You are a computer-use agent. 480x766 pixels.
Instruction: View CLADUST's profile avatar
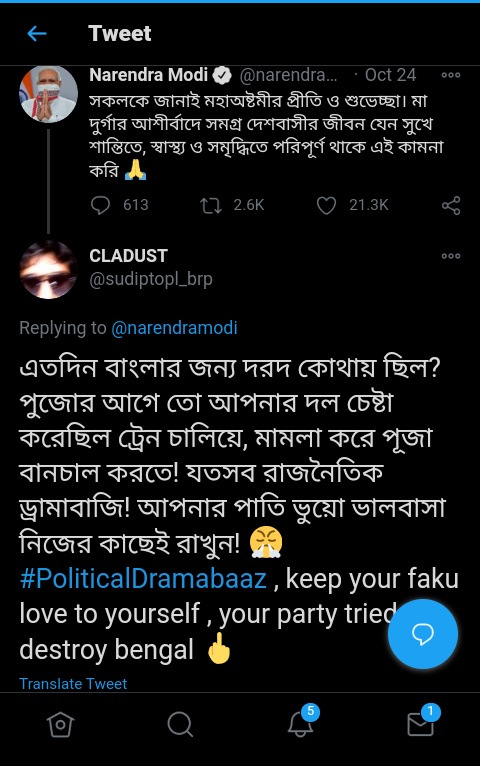48,270
